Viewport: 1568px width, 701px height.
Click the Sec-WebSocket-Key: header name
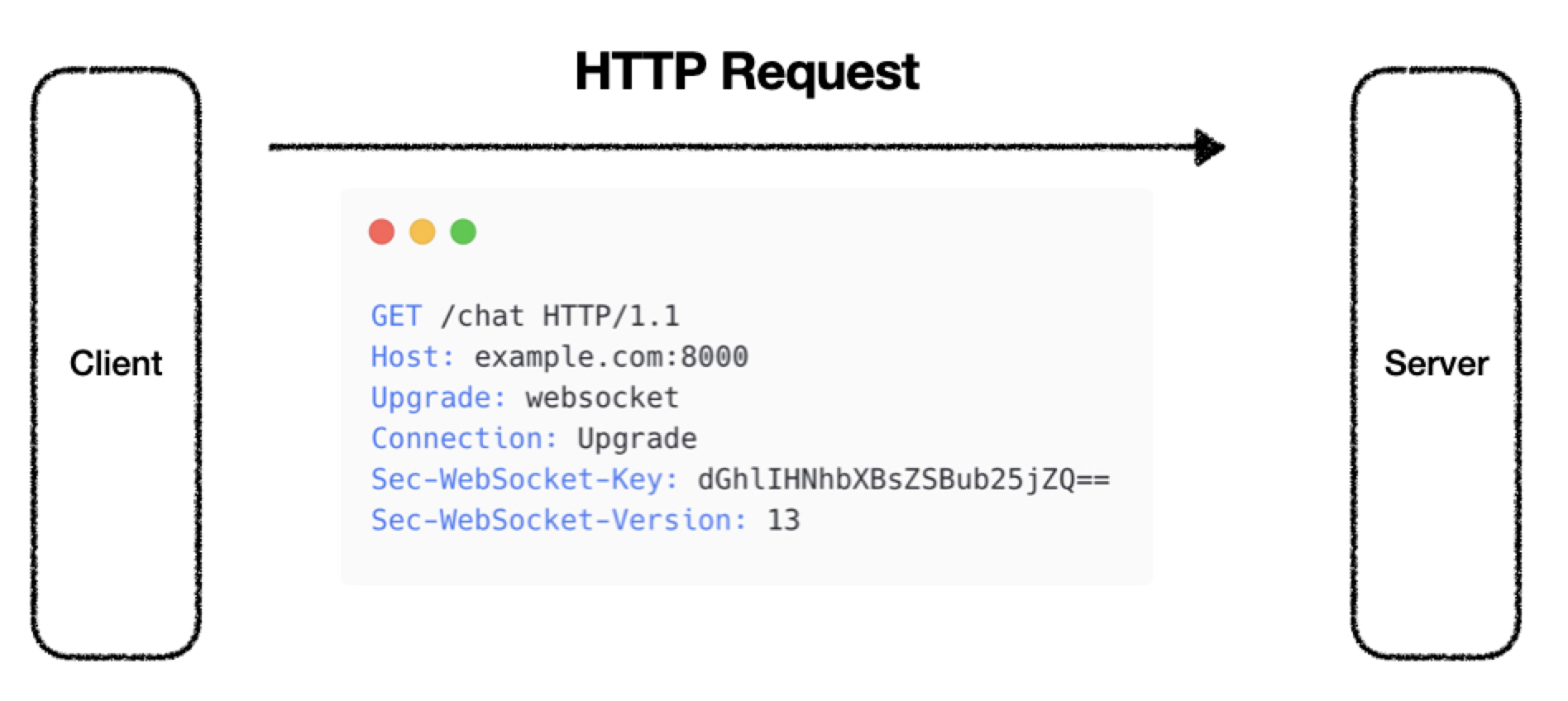524,479
